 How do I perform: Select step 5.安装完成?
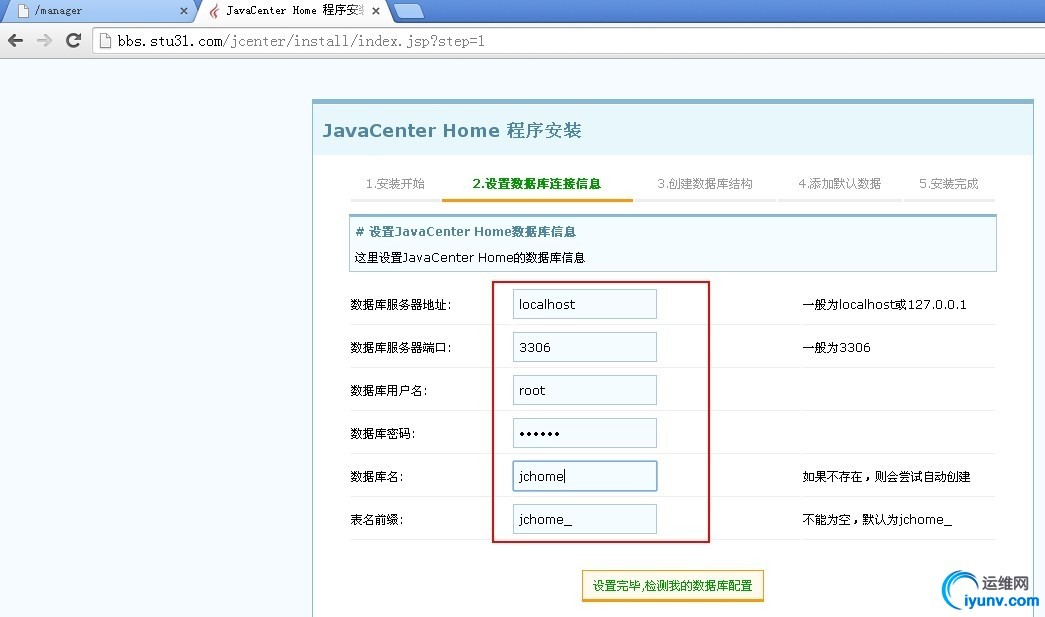[x=949, y=184]
